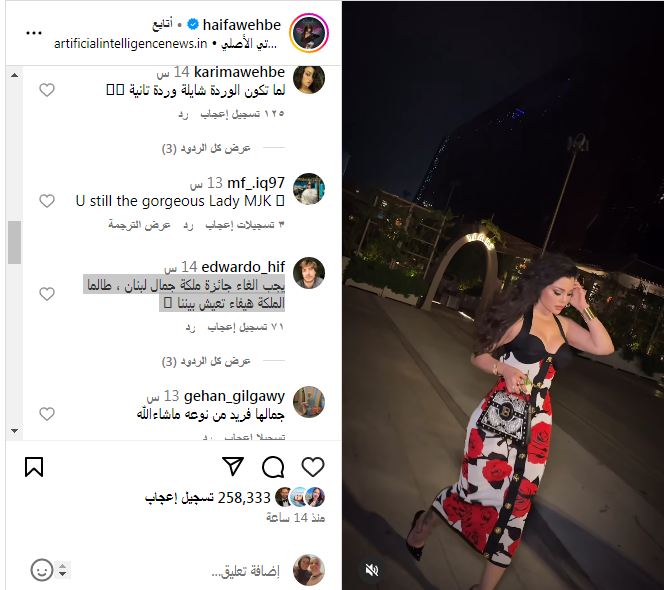
Task: Click the comments scrollbar up arrow
Action: tap(14, 75)
